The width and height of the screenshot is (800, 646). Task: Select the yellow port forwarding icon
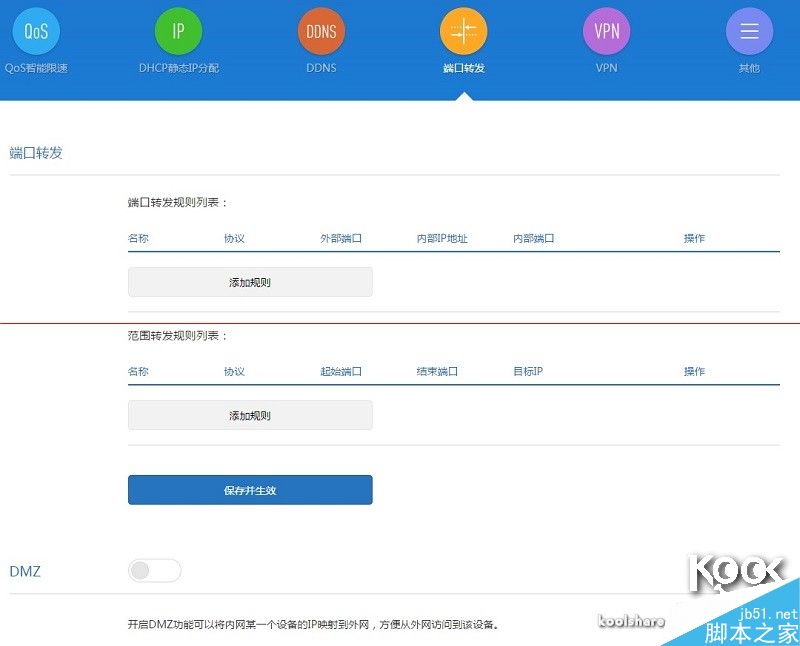(x=464, y=31)
